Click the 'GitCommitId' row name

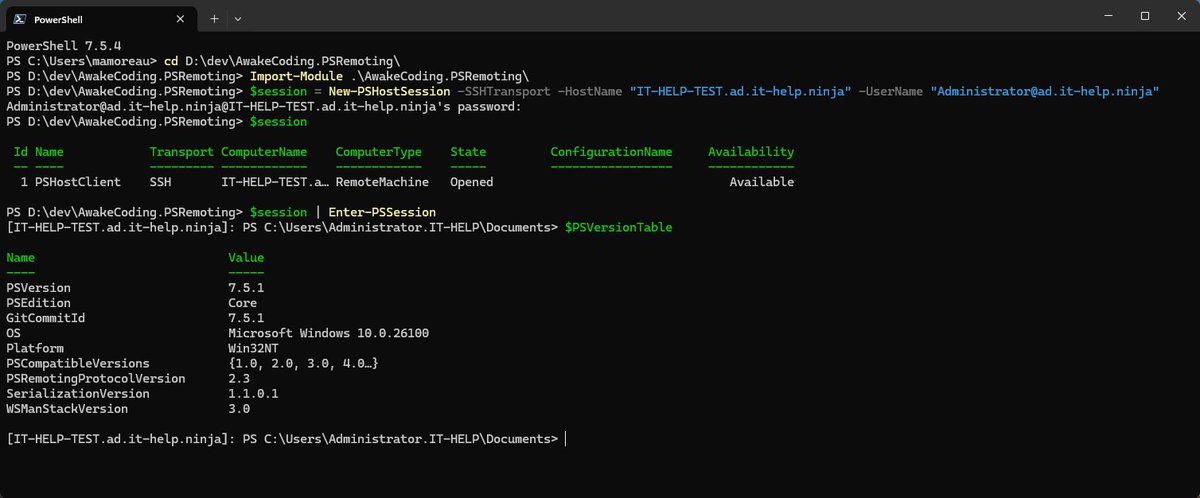[45, 317]
